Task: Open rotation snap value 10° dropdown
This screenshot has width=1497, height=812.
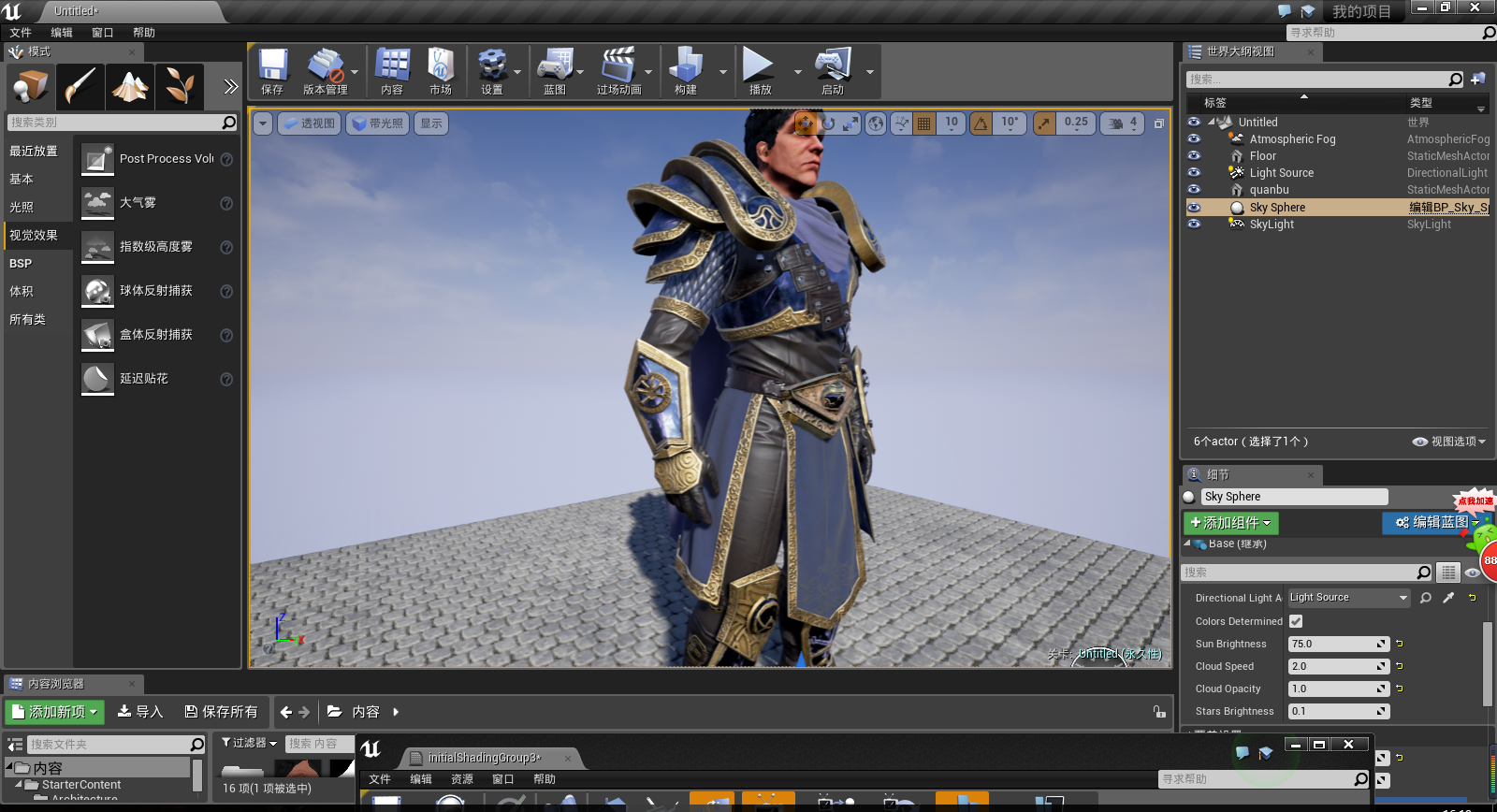Action: pos(1010,123)
